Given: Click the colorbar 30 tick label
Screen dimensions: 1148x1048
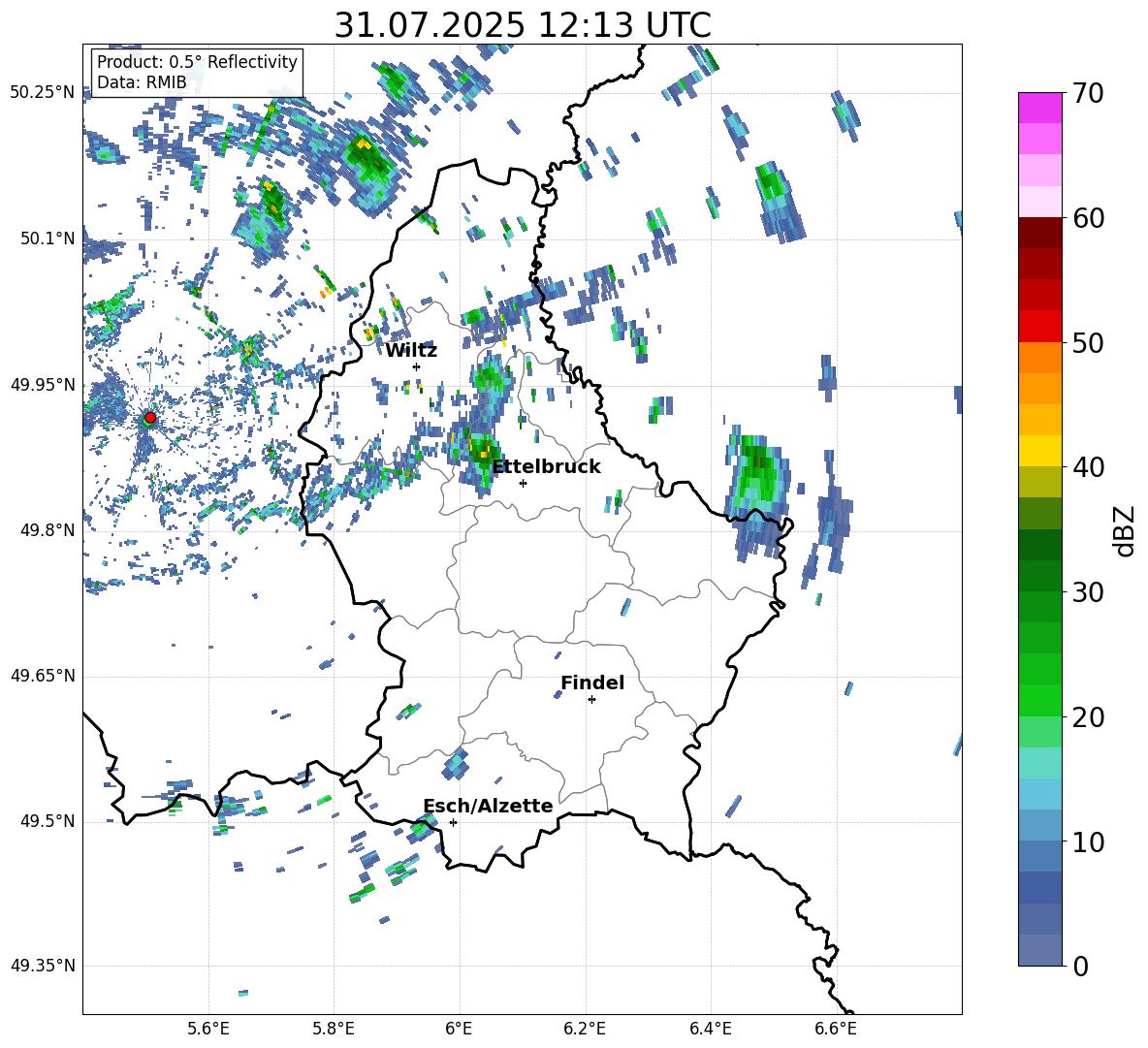Looking at the screenshot, I should coord(1088,591).
